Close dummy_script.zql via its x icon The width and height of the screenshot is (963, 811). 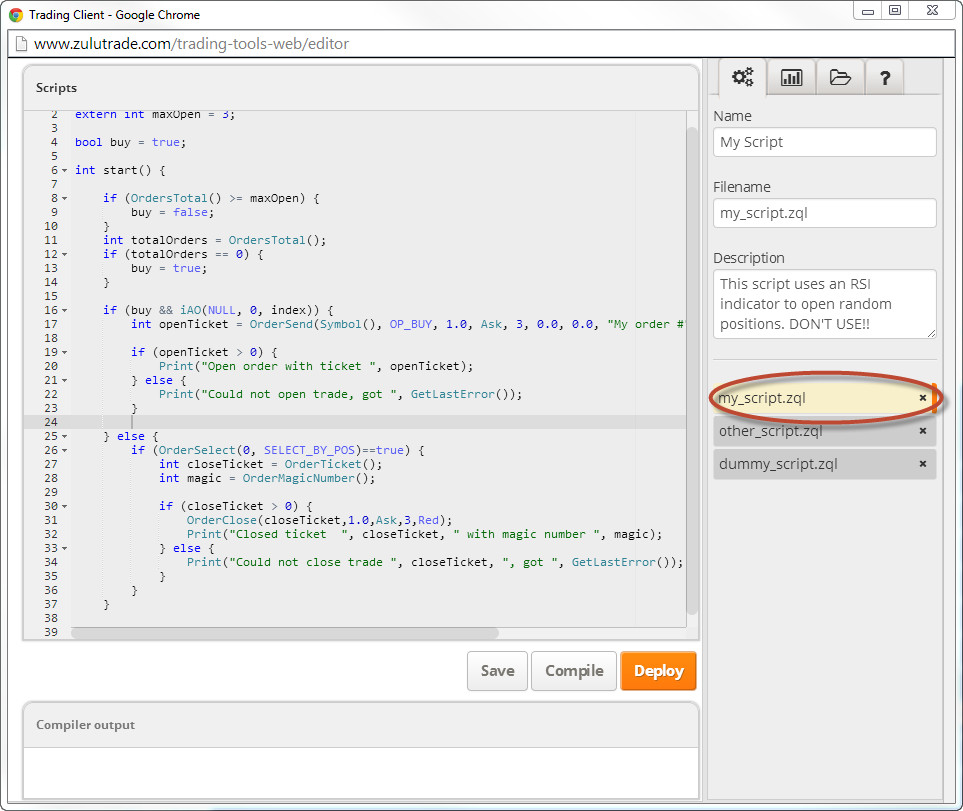[923, 464]
